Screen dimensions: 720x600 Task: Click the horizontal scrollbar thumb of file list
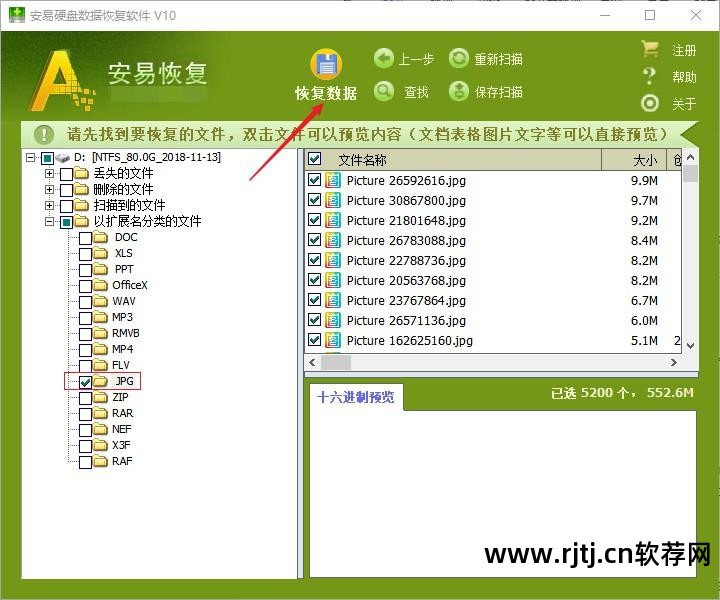(336, 363)
